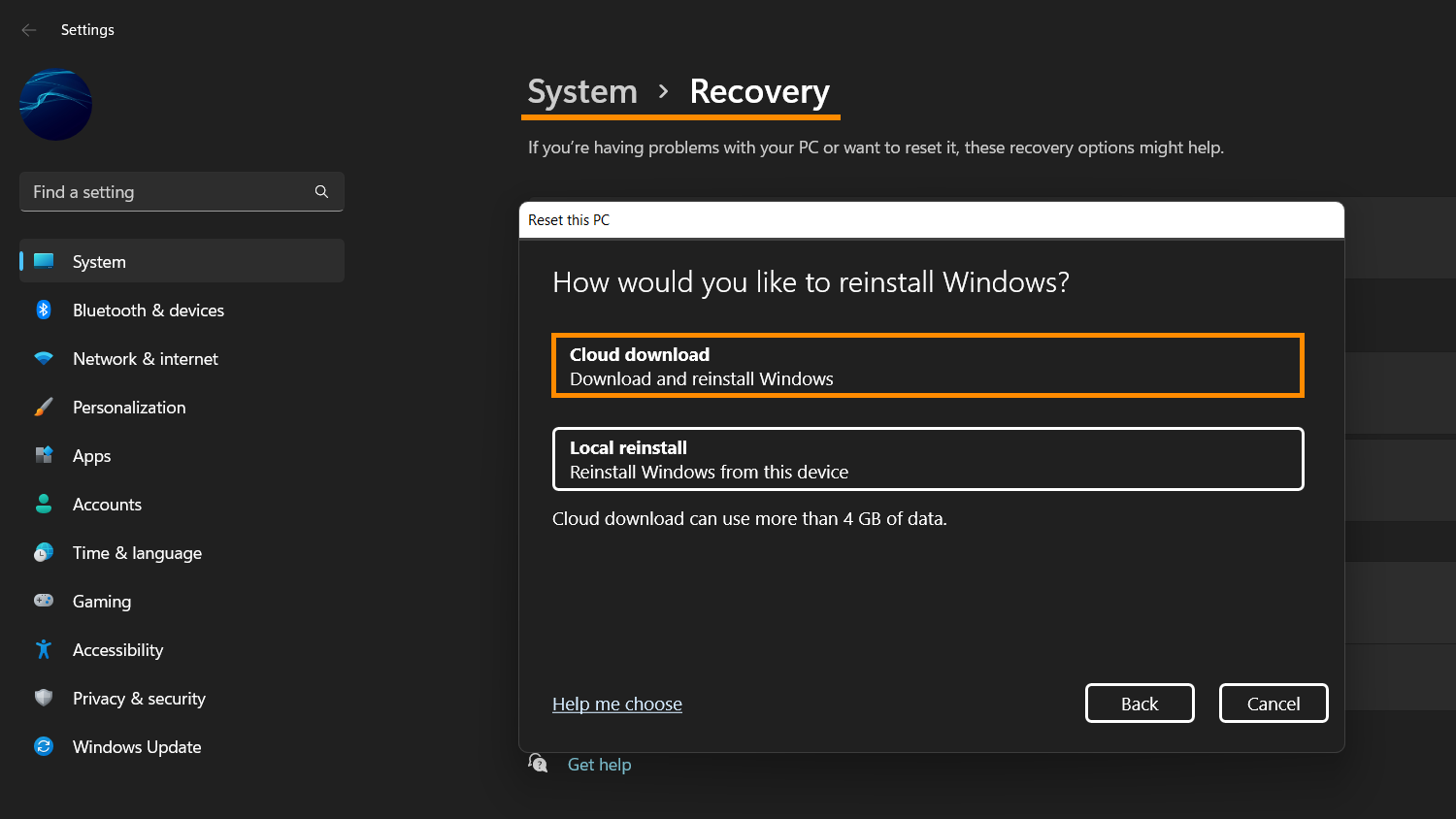Choose Local reinstall option

tap(928, 459)
